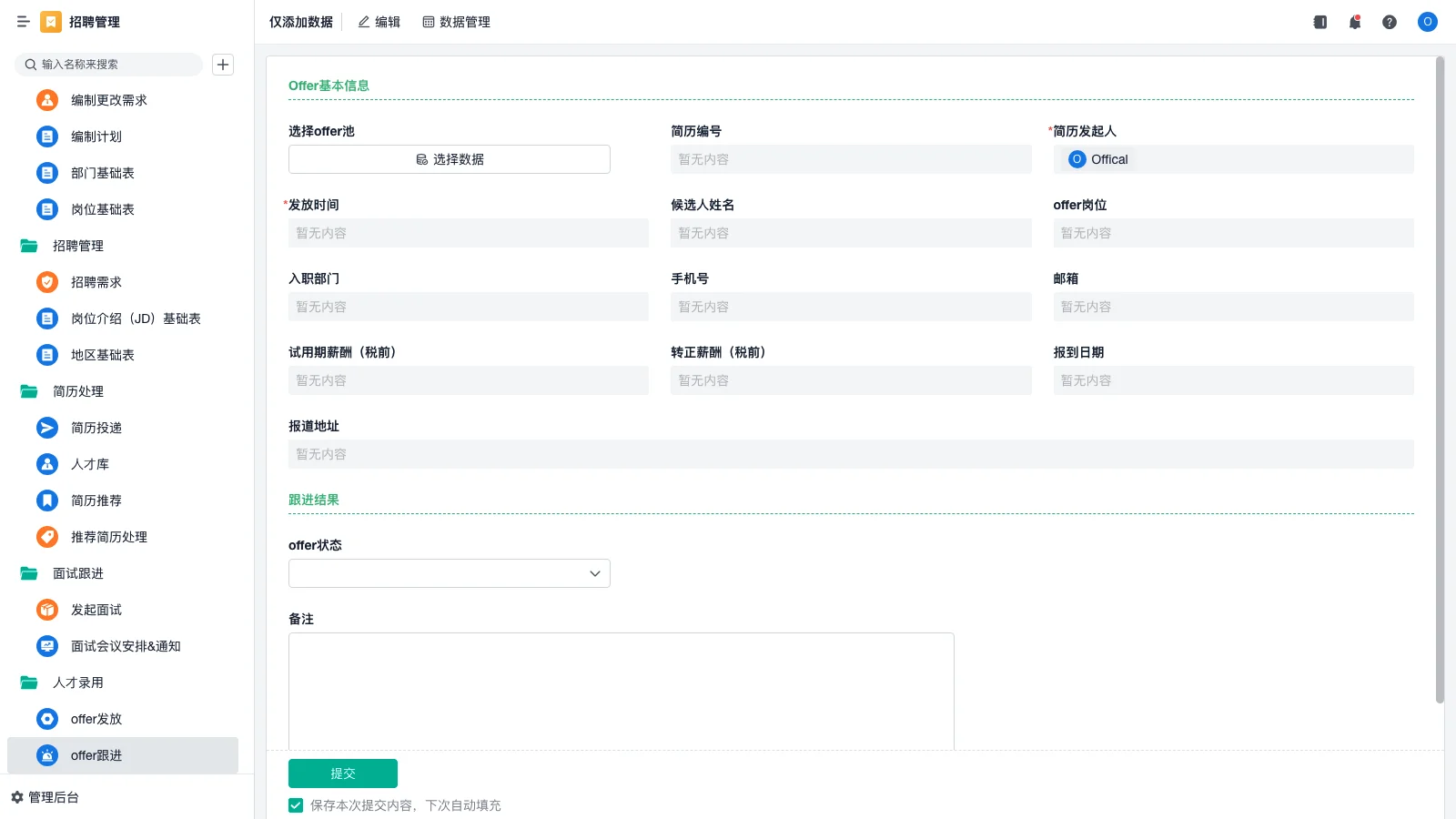The height and width of the screenshot is (819, 1456).
Task: Click inside the 备注 remarks textarea
Action: pos(621,692)
